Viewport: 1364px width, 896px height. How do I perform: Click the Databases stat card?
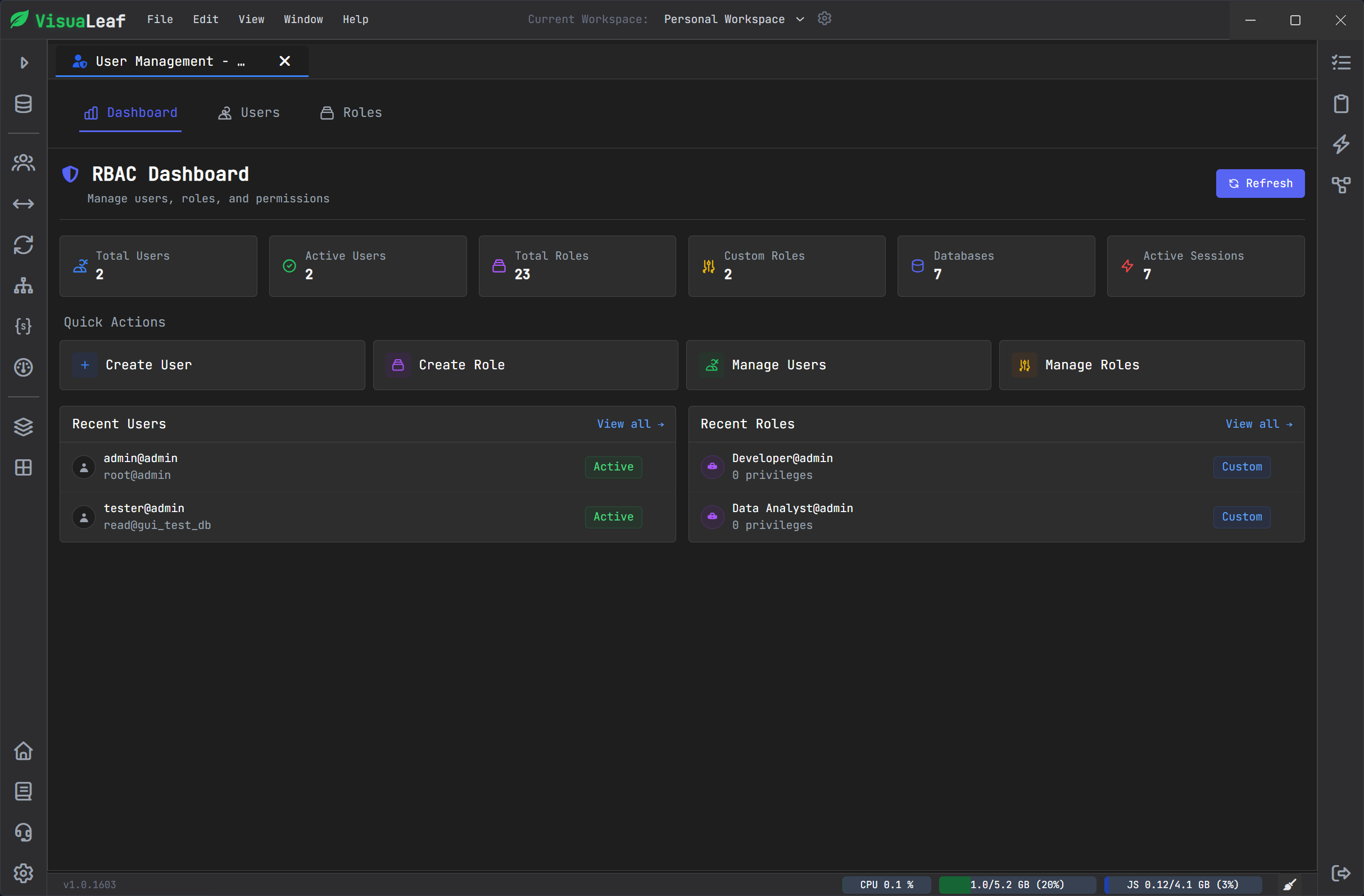click(996, 266)
